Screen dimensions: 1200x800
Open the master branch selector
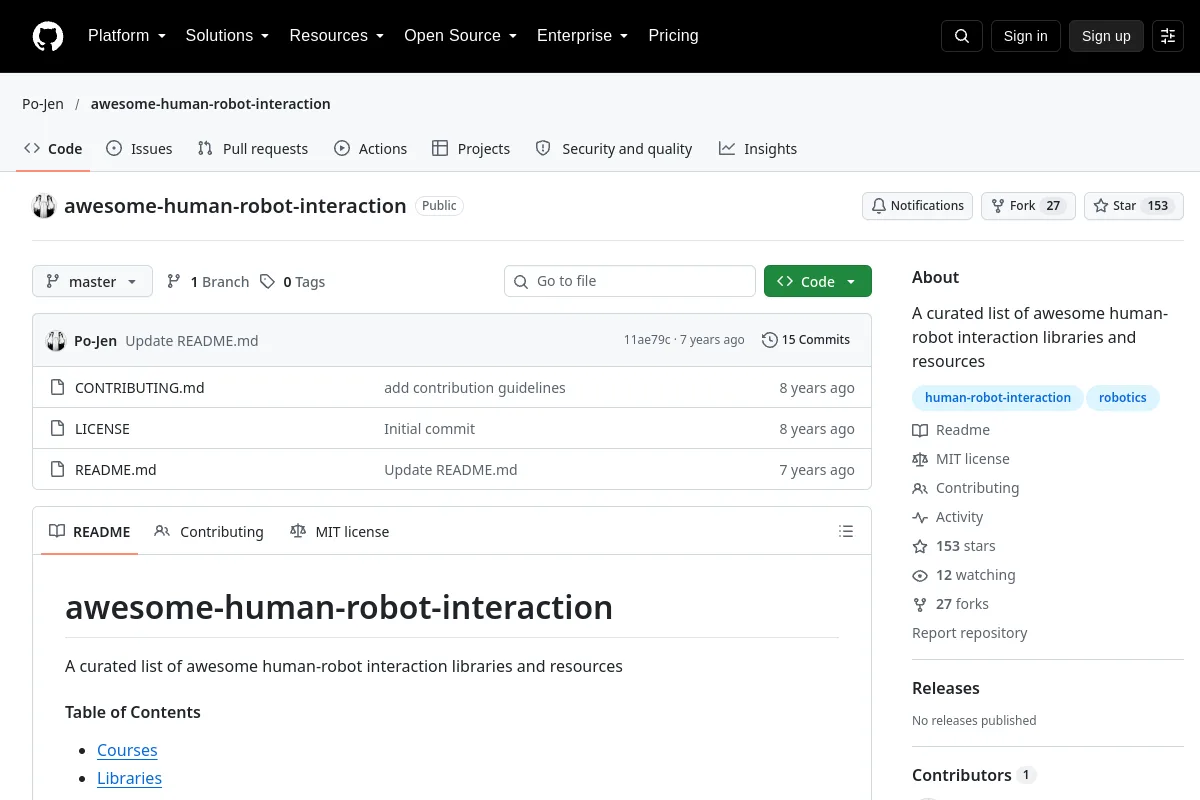tap(92, 281)
